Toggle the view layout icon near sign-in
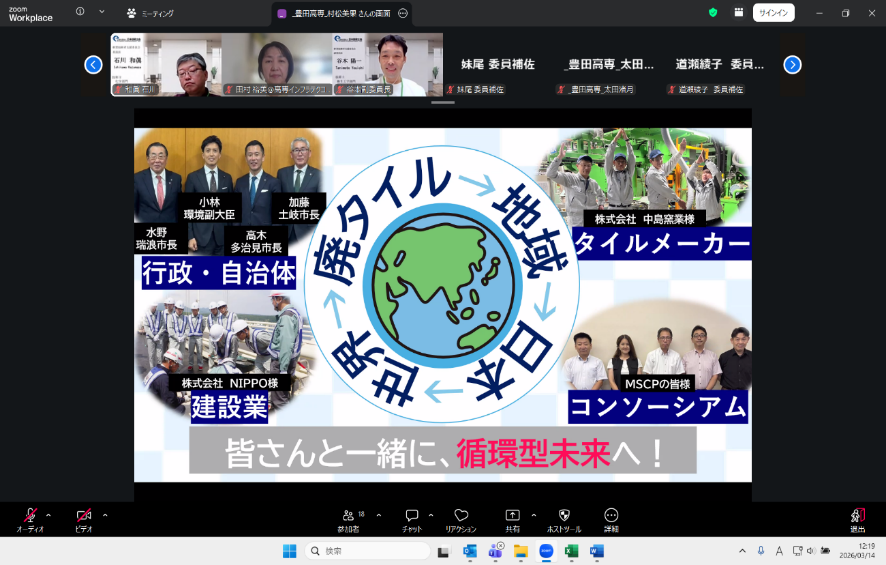 (739, 13)
